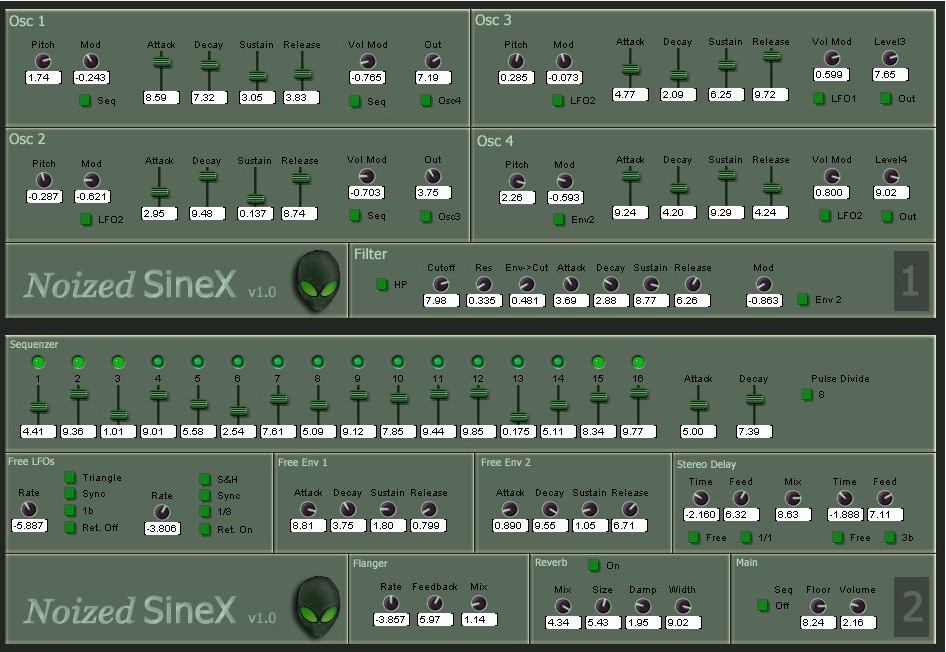Click LFO 1 rate 1b button
This screenshot has height=652, width=946.
pos(70,510)
